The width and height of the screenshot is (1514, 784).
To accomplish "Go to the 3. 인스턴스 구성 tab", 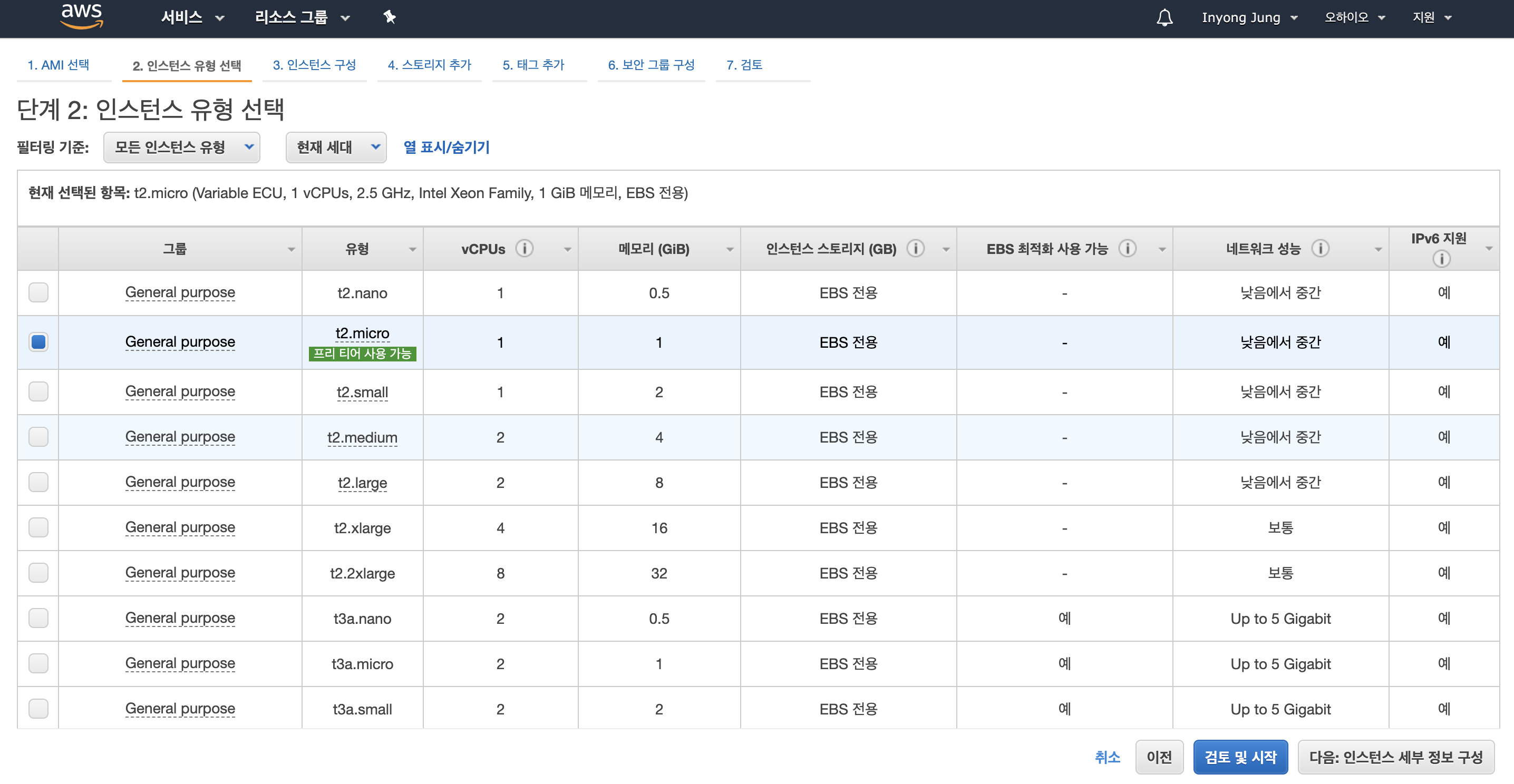I will (314, 65).
